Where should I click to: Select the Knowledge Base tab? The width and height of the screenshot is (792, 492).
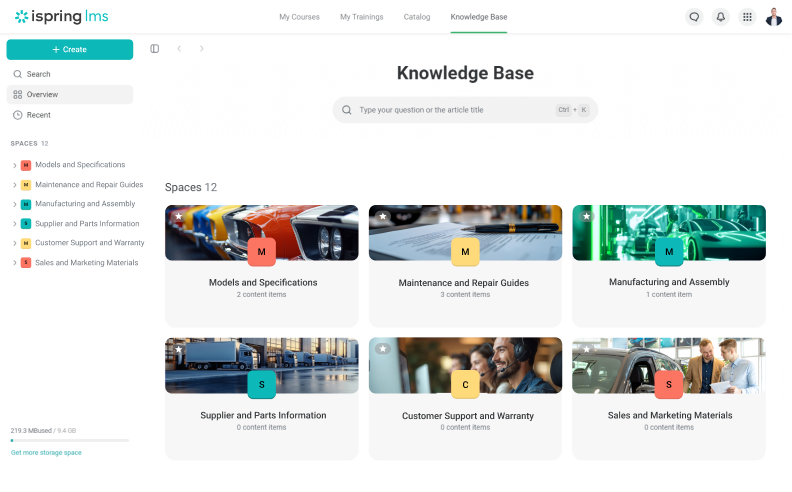coord(479,17)
